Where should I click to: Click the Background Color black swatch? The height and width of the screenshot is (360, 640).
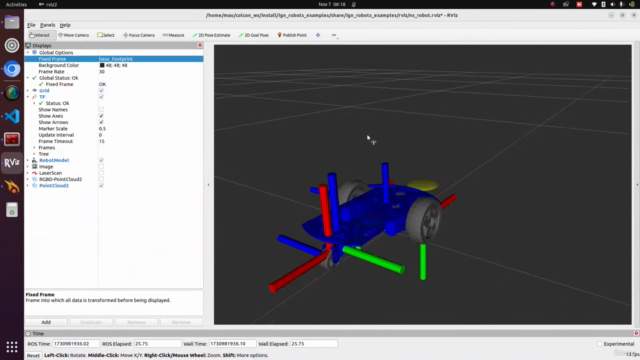[102, 65]
